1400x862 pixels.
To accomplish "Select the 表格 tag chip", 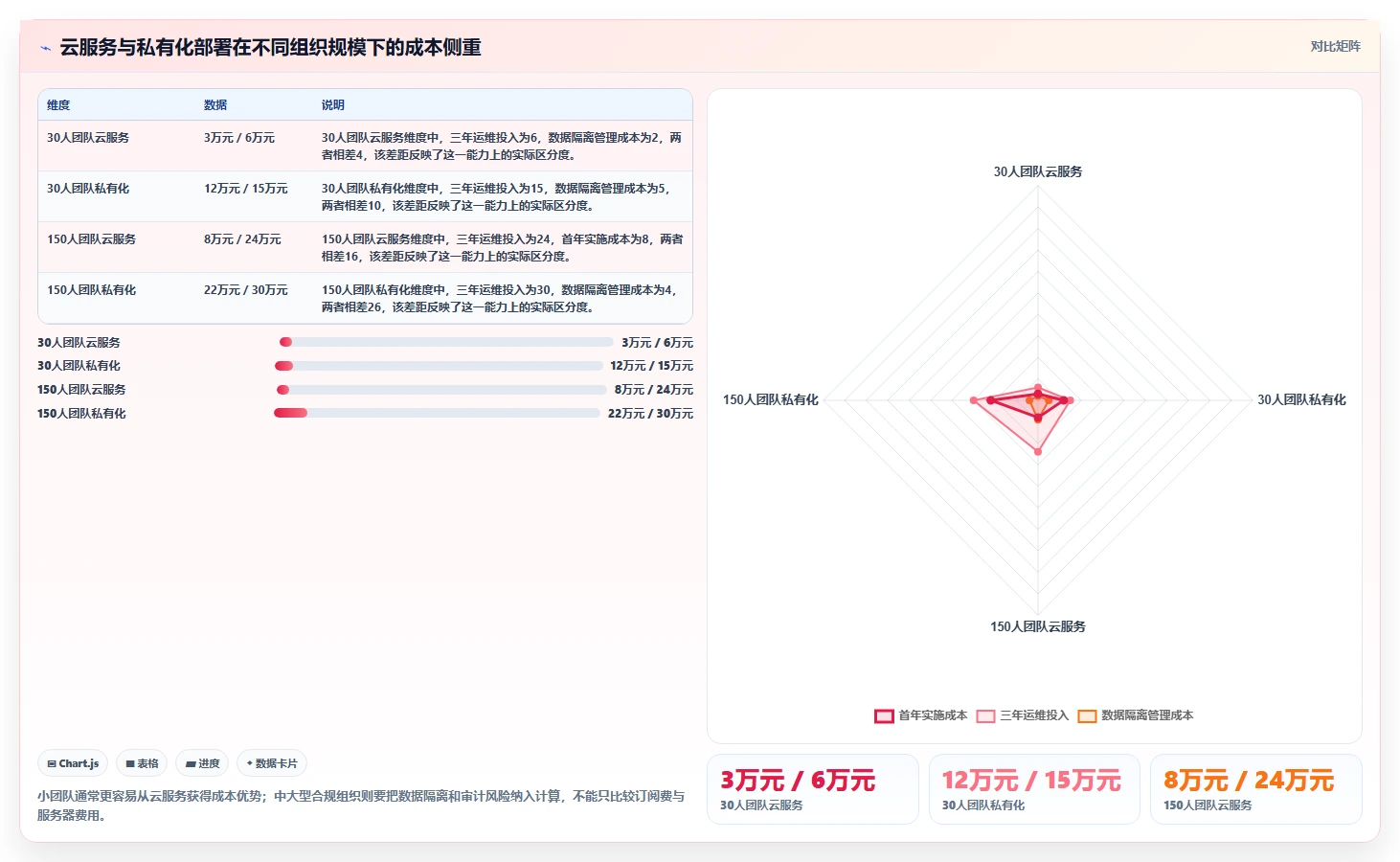I will (x=142, y=763).
